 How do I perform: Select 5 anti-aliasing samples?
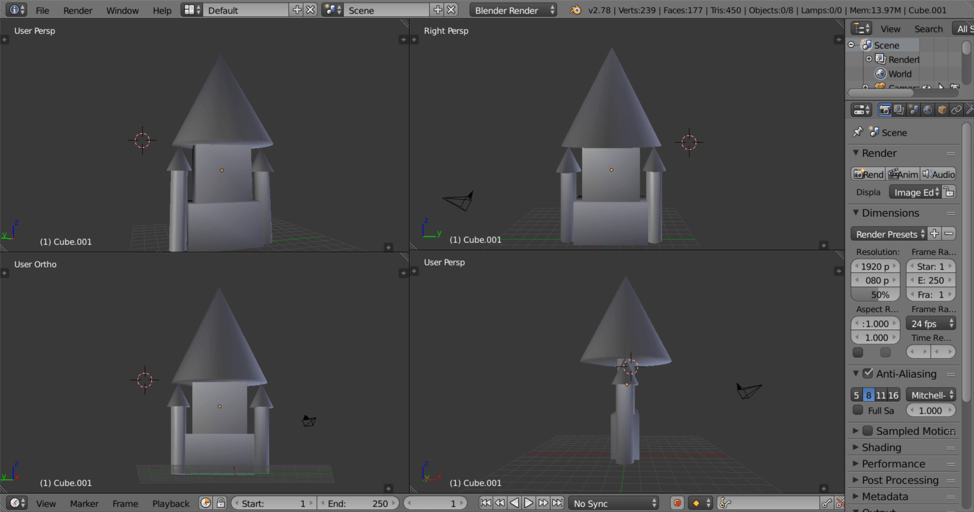(857, 395)
